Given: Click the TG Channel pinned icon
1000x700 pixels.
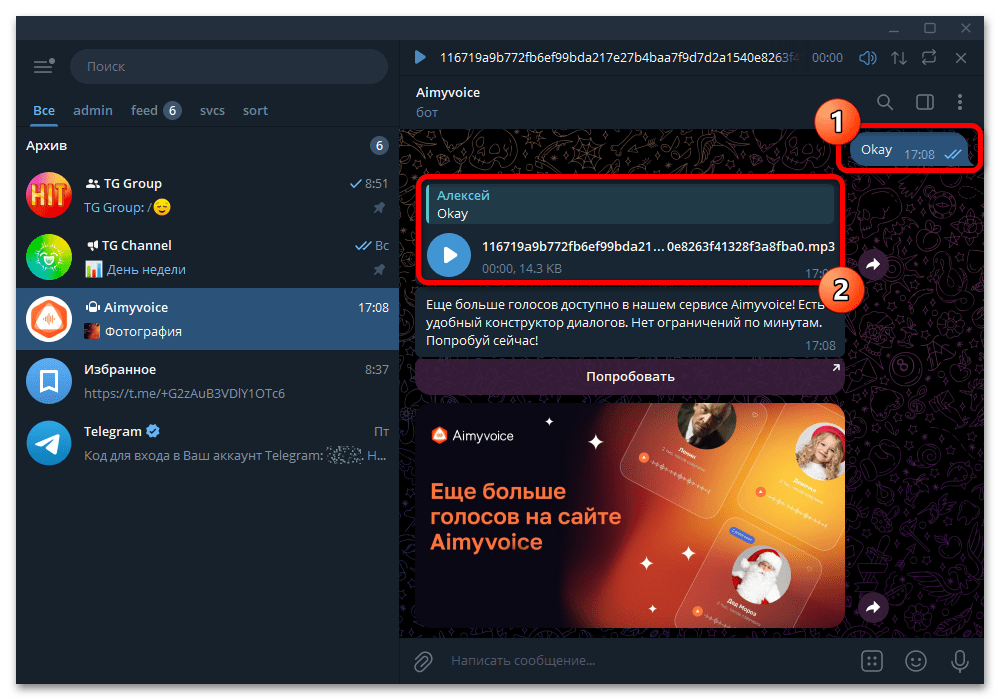Looking at the screenshot, I should coord(379,270).
